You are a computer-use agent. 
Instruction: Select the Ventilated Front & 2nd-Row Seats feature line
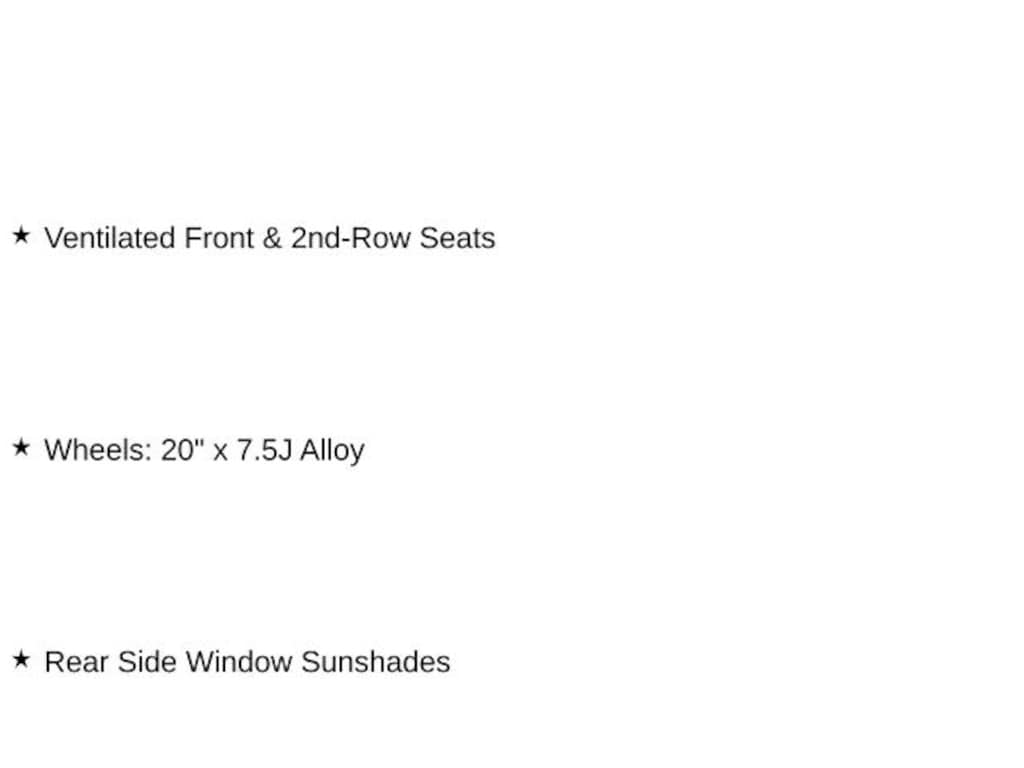click(269, 238)
